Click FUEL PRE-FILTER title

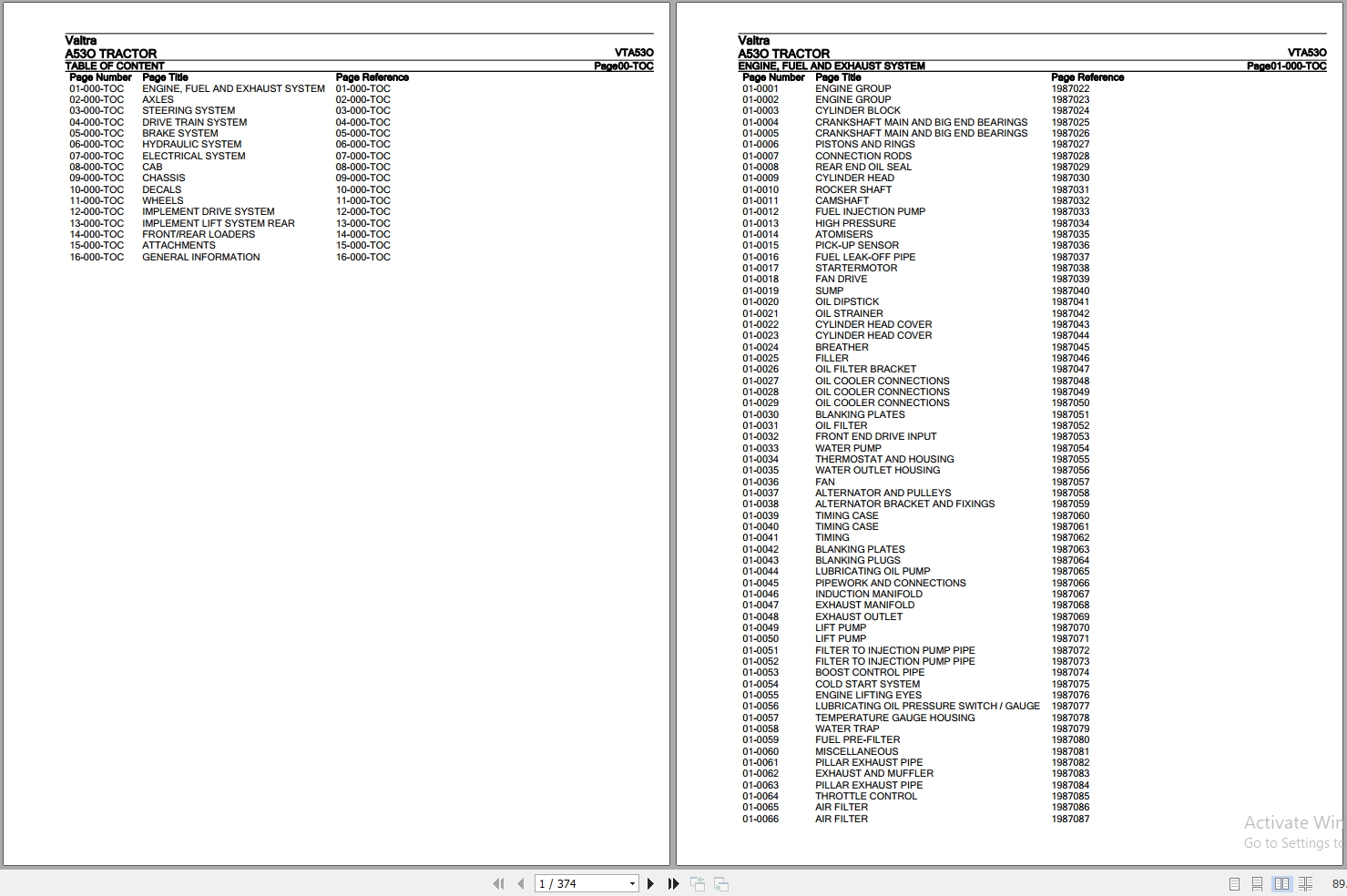click(x=857, y=739)
